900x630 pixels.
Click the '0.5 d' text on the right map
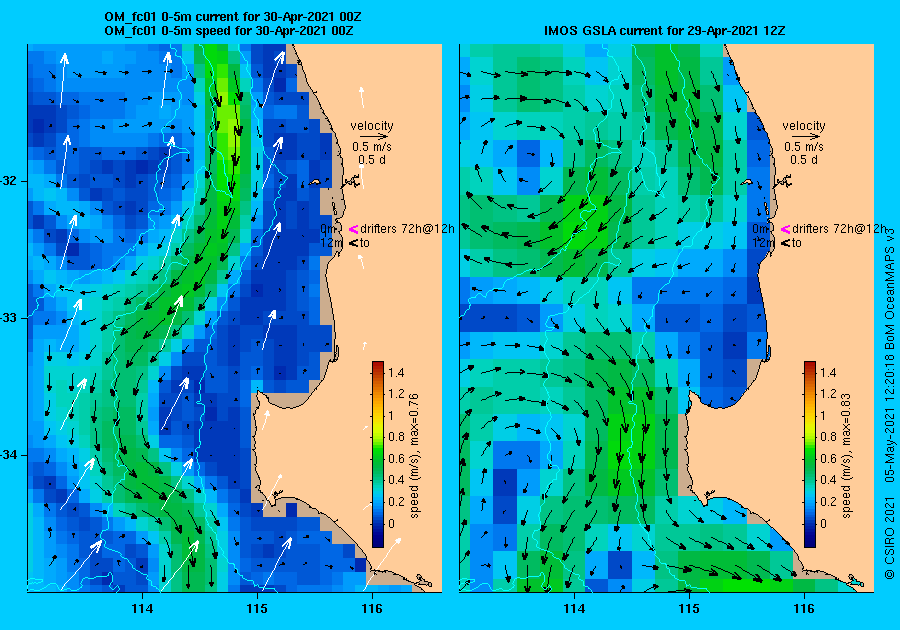tap(804, 160)
